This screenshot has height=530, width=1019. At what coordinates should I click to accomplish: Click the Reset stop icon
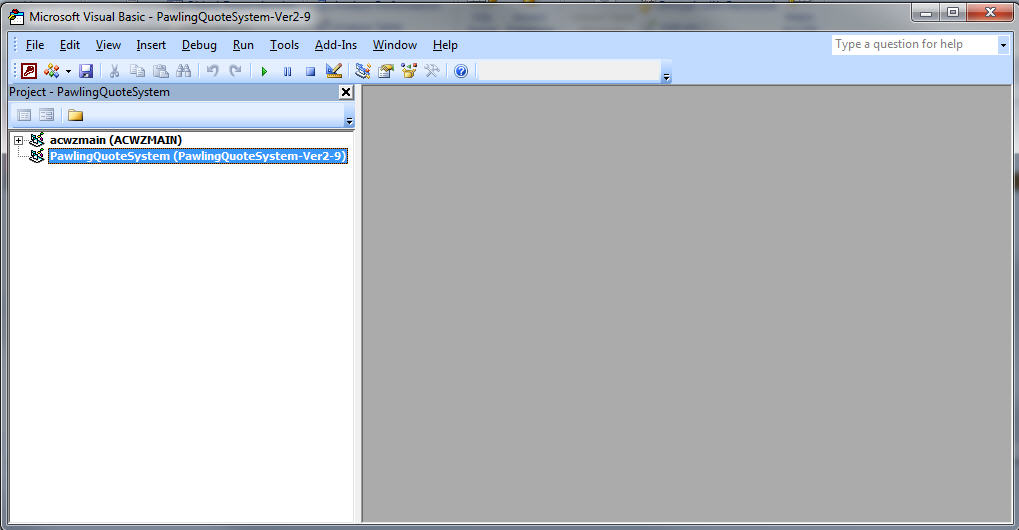[x=311, y=71]
